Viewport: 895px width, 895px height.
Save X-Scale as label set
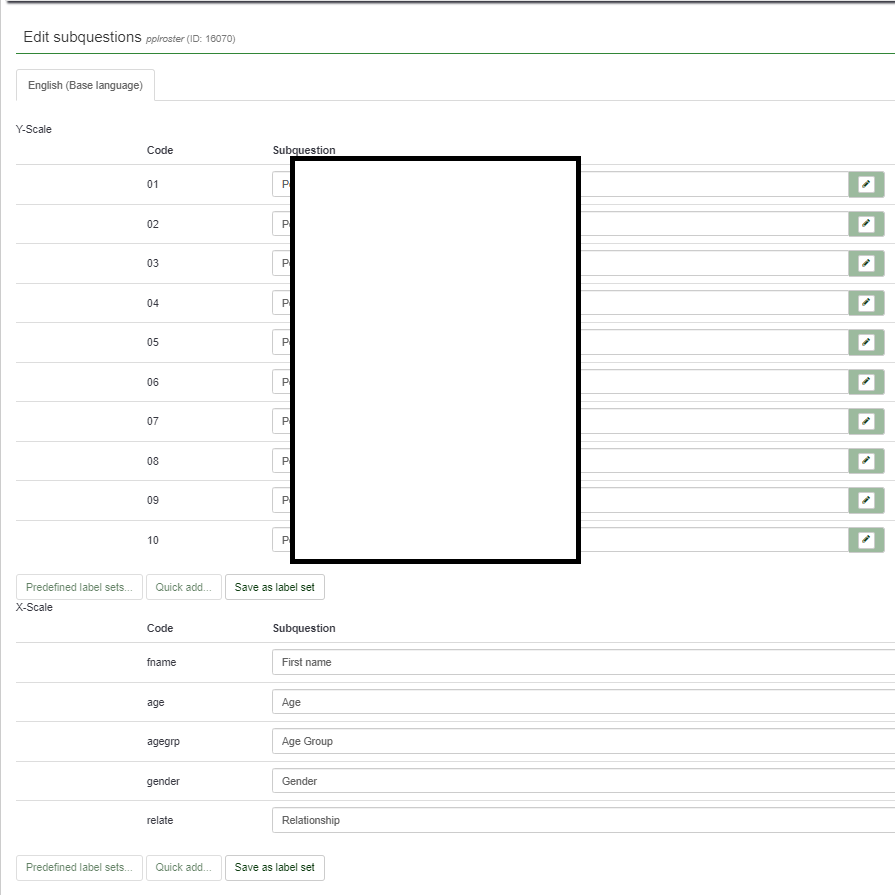[x=274, y=867]
